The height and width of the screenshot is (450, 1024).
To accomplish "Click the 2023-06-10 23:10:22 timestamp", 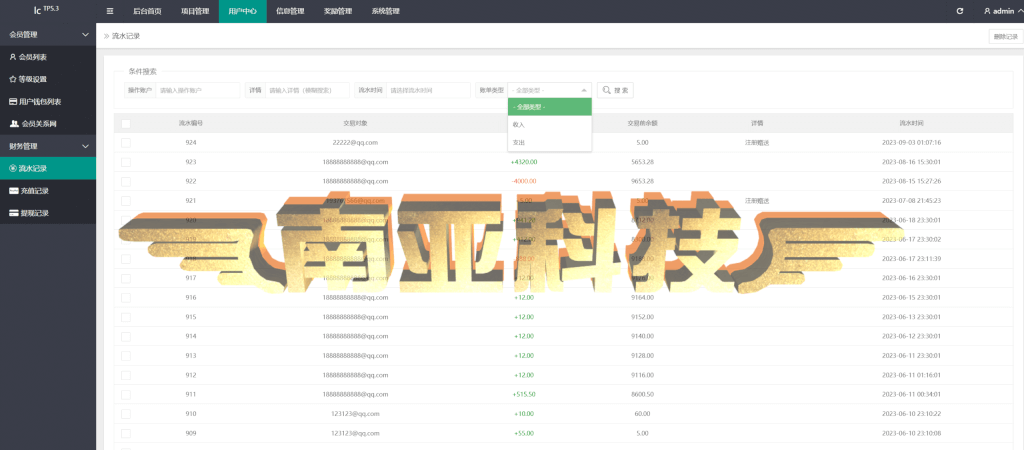I will point(911,414).
